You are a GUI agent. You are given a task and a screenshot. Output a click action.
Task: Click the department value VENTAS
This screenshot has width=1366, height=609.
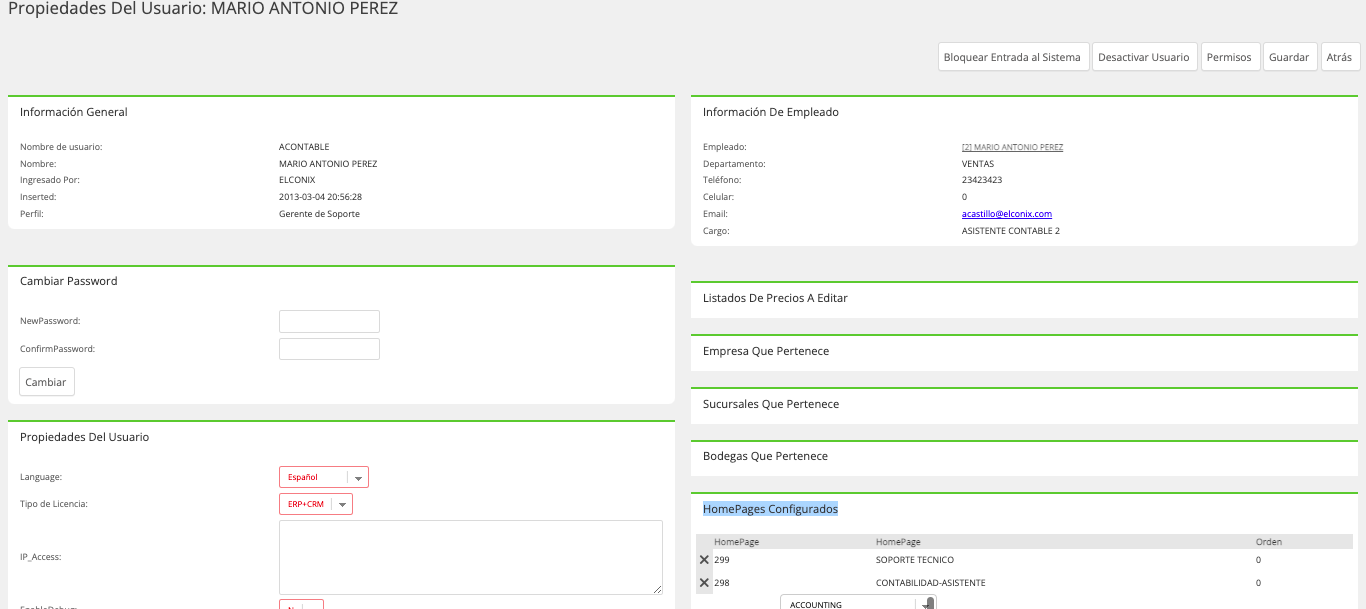[x=978, y=164]
